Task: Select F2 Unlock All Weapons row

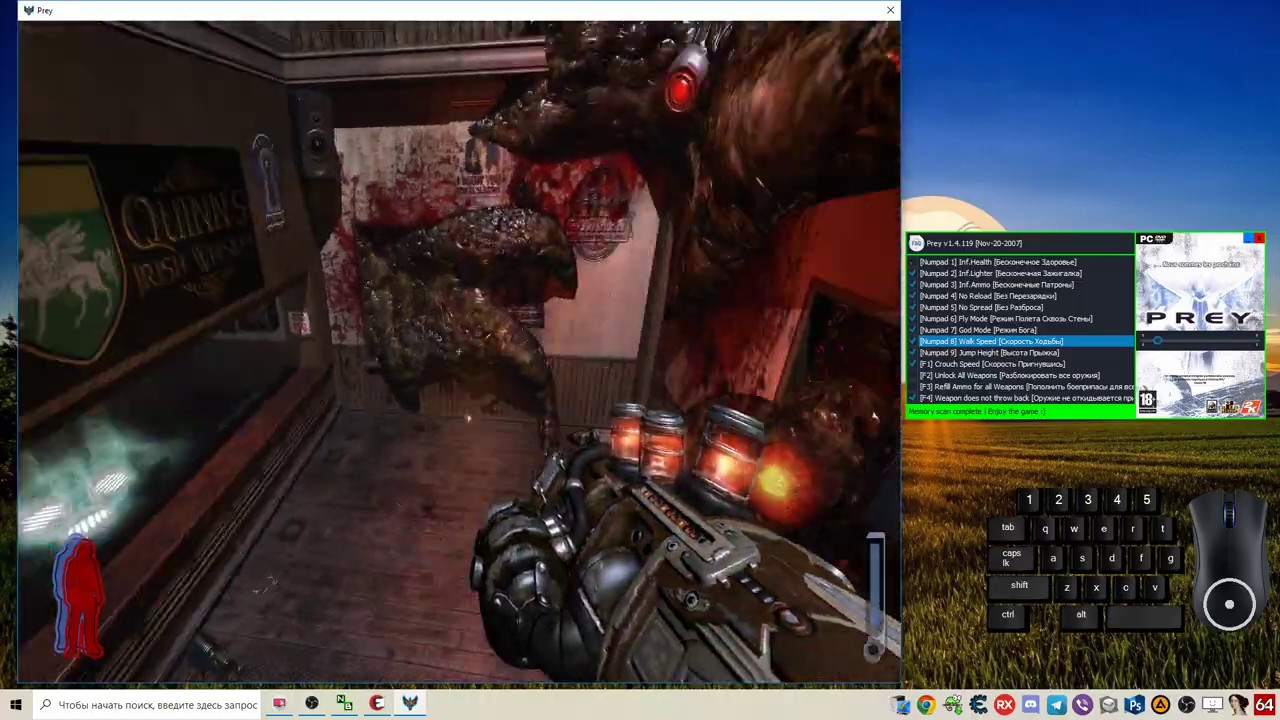Action: pyautogui.click(x=1020, y=375)
